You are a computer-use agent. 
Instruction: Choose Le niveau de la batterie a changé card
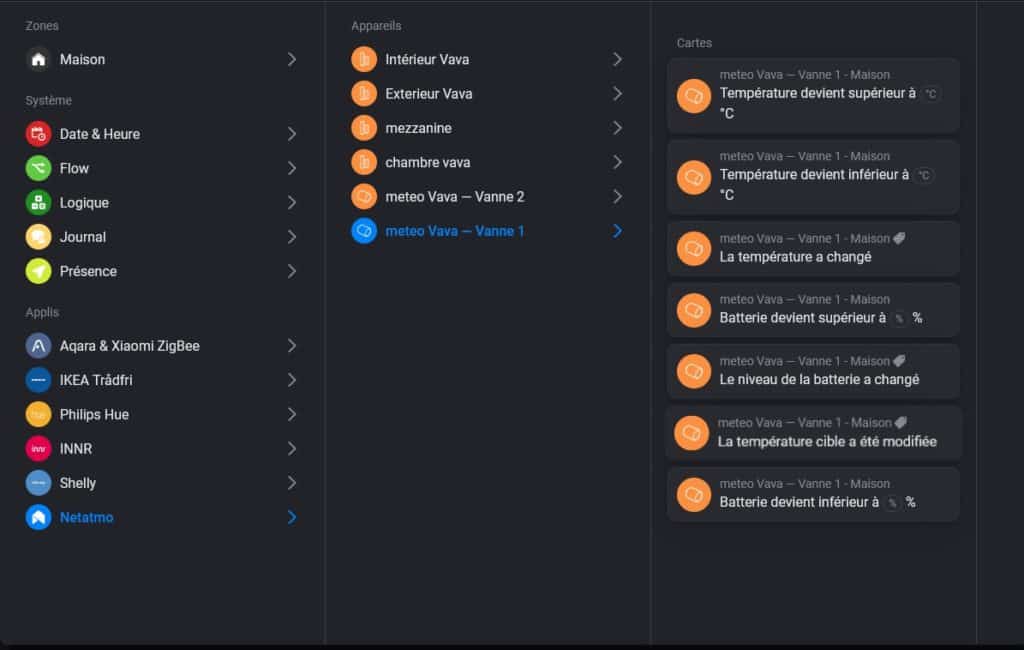(x=813, y=371)
